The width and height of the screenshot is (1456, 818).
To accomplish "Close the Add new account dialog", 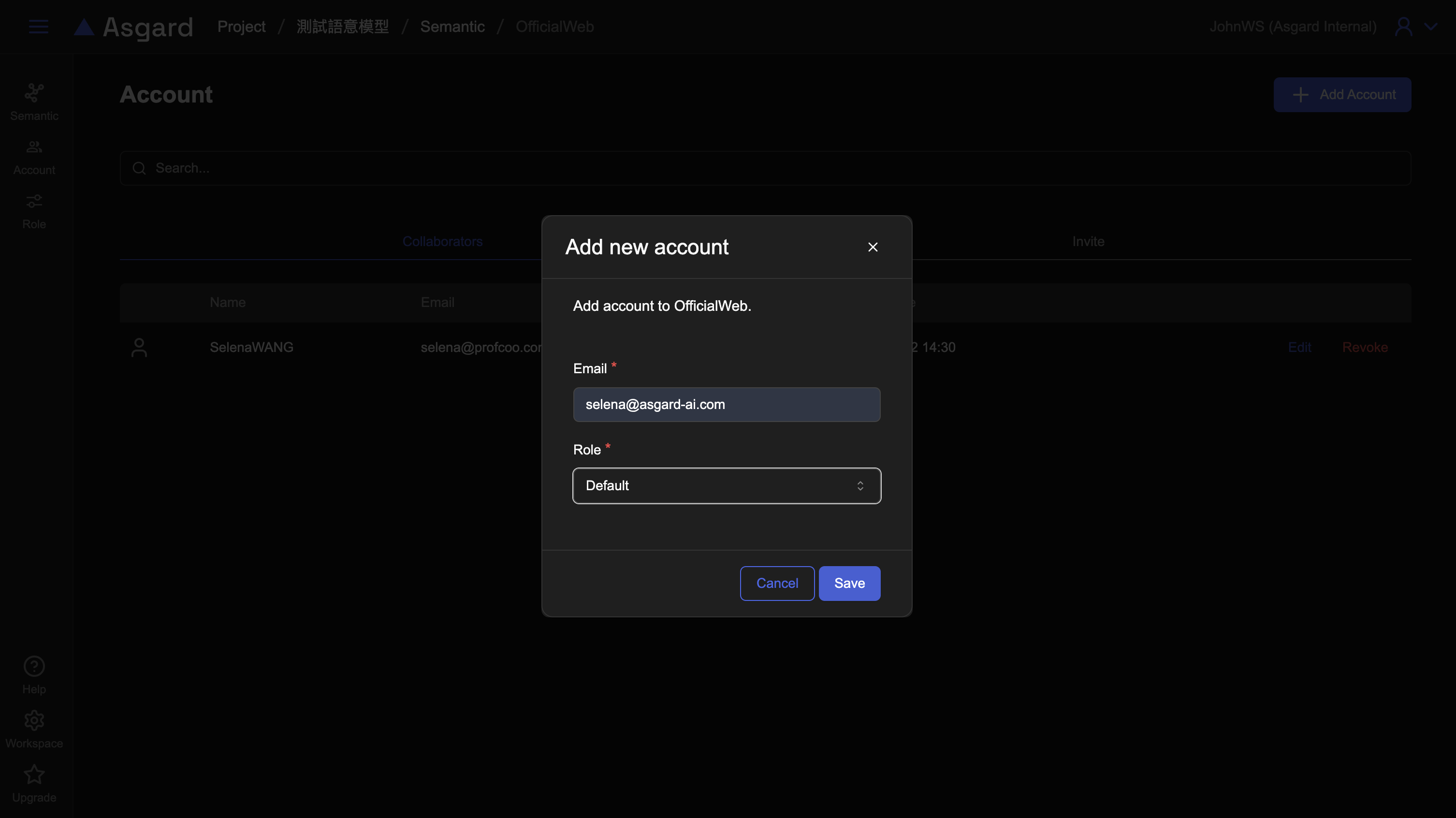I will (x=873, y=247).
